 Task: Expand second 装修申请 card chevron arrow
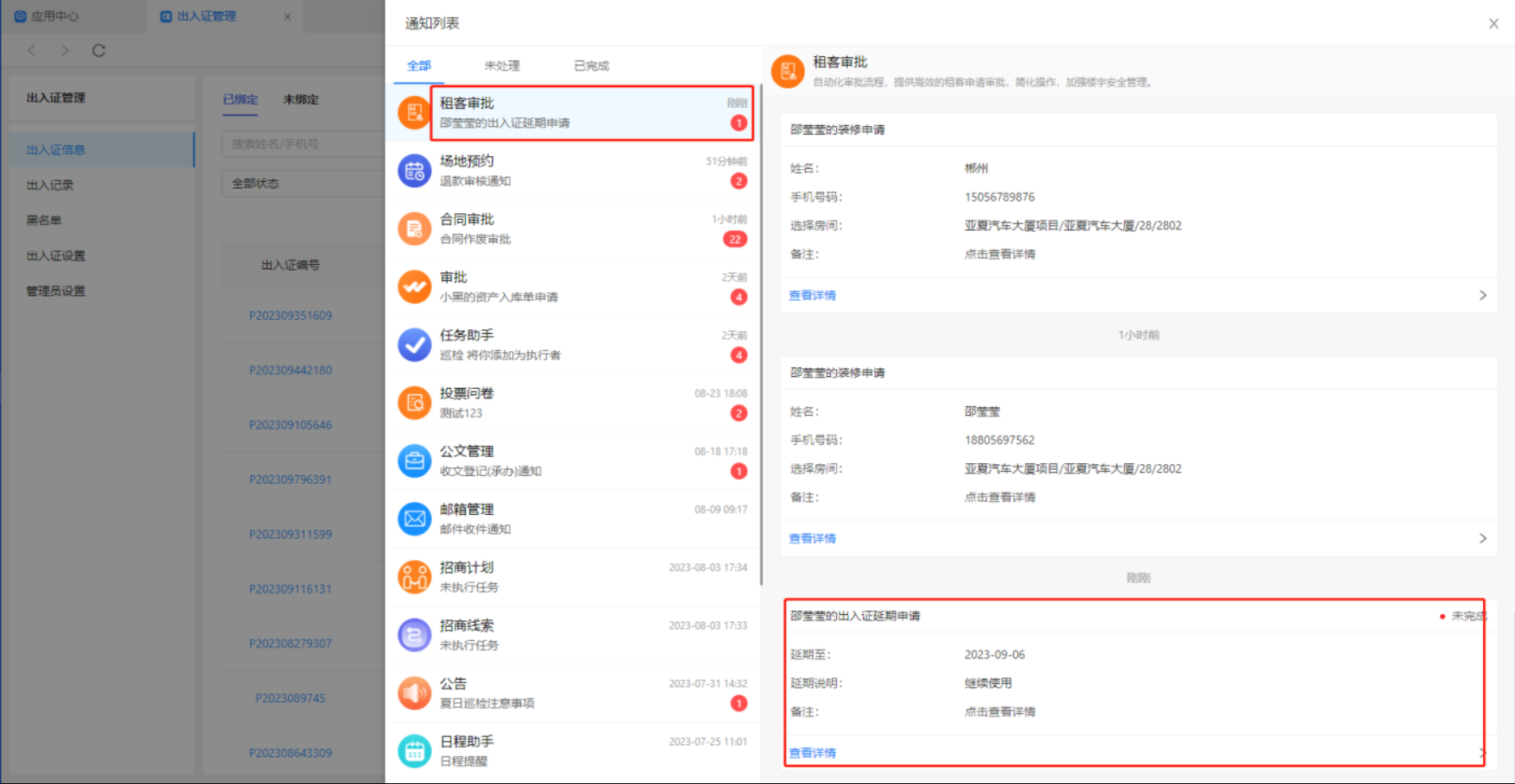pos(1482,538)
